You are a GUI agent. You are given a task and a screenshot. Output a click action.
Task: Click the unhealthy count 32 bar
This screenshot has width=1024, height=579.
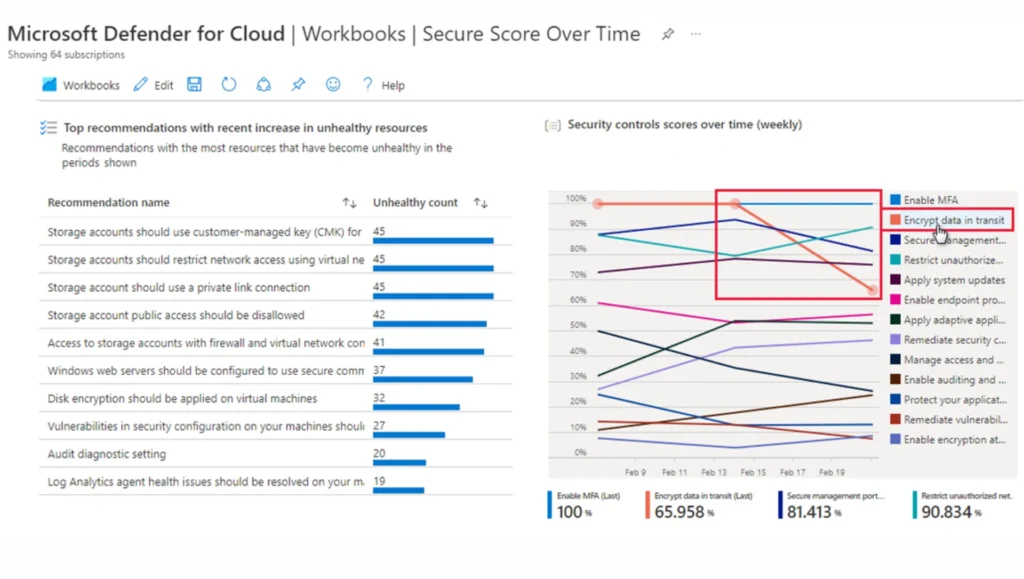point(416,407)
